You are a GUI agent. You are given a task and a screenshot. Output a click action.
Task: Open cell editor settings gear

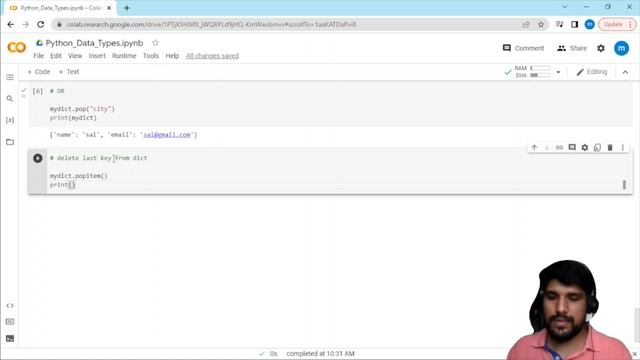585,147
